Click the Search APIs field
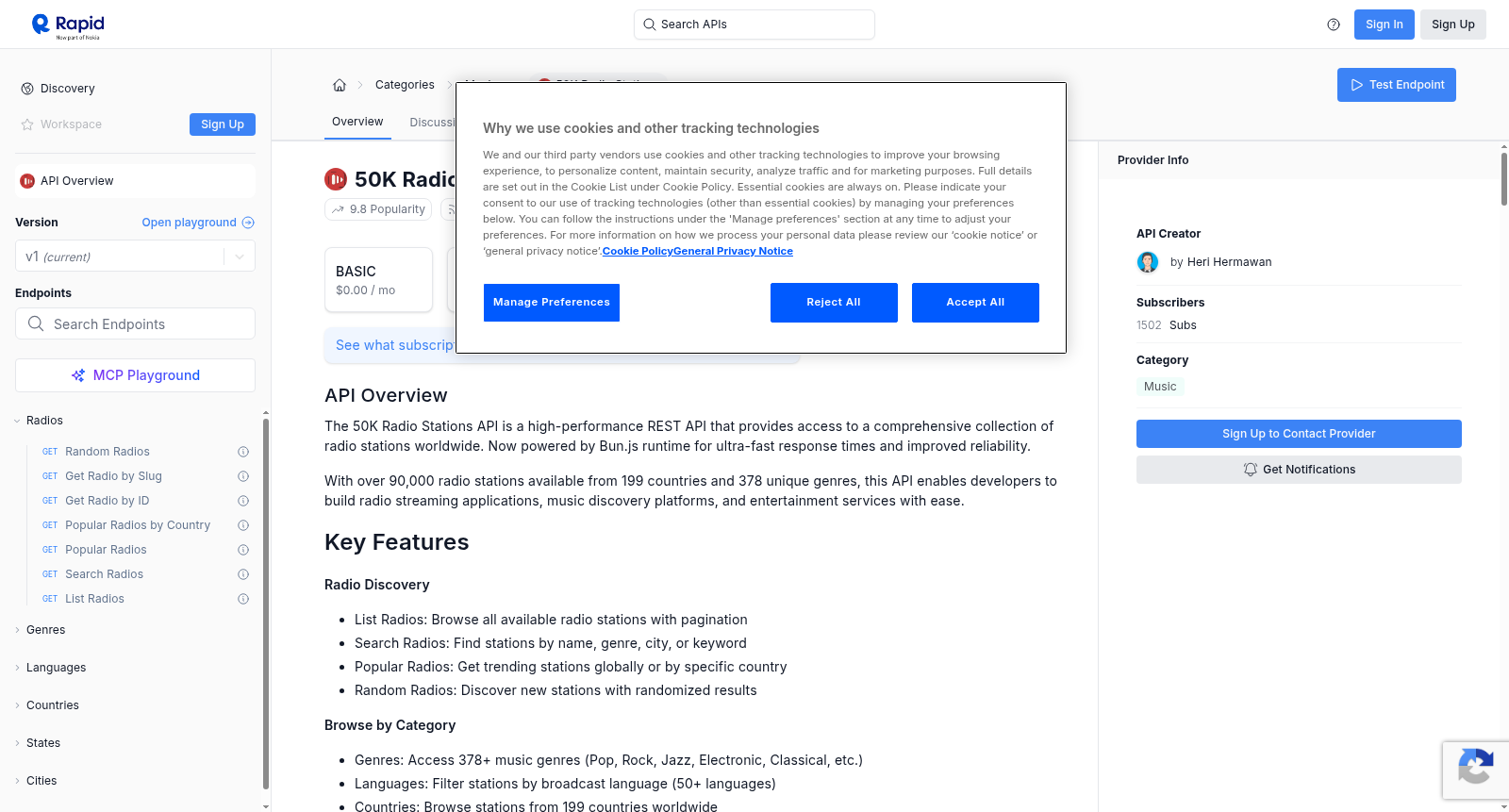 (x=754, y=25)
